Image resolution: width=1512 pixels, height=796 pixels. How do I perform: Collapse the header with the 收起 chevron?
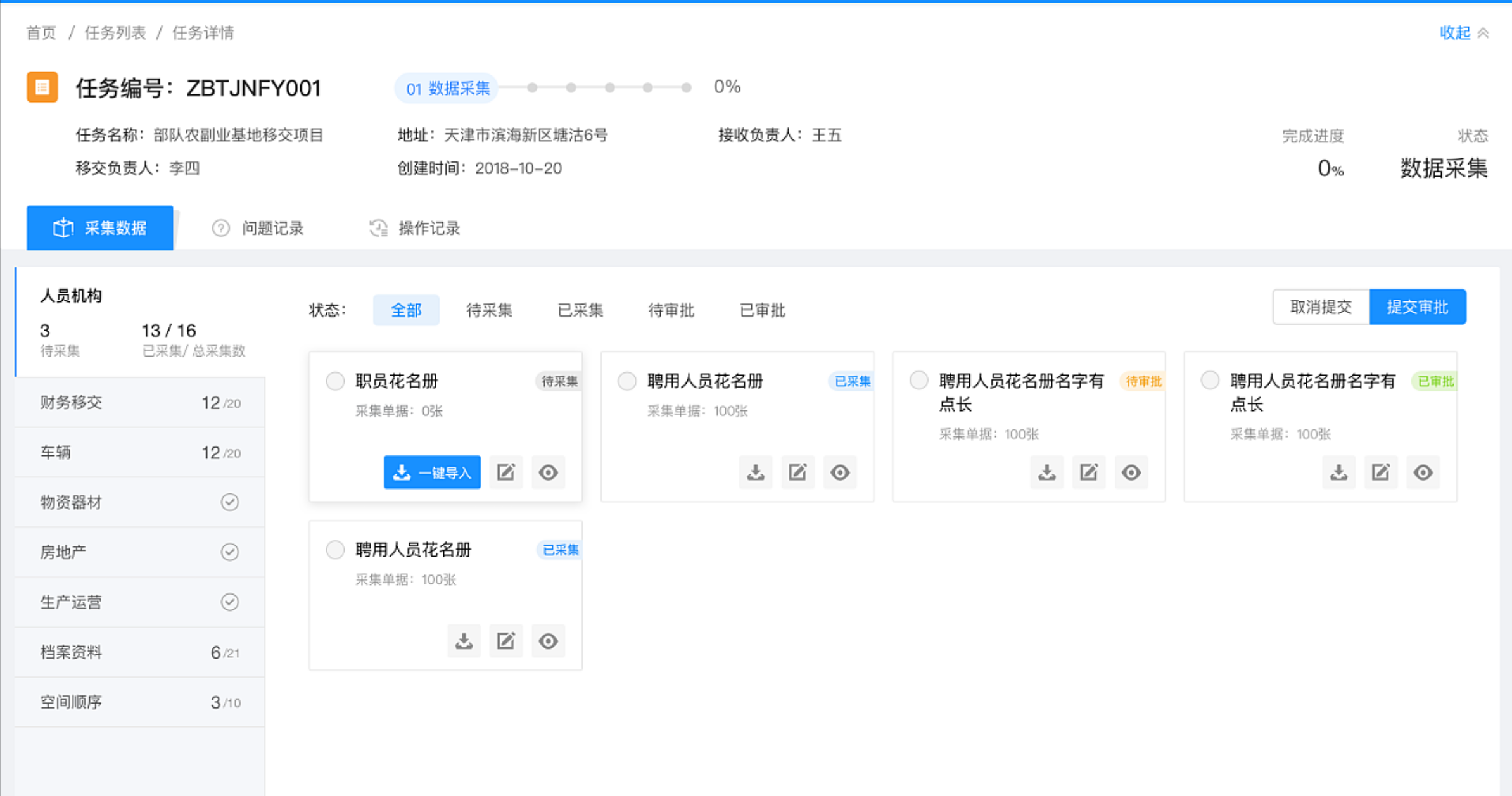1464,32
